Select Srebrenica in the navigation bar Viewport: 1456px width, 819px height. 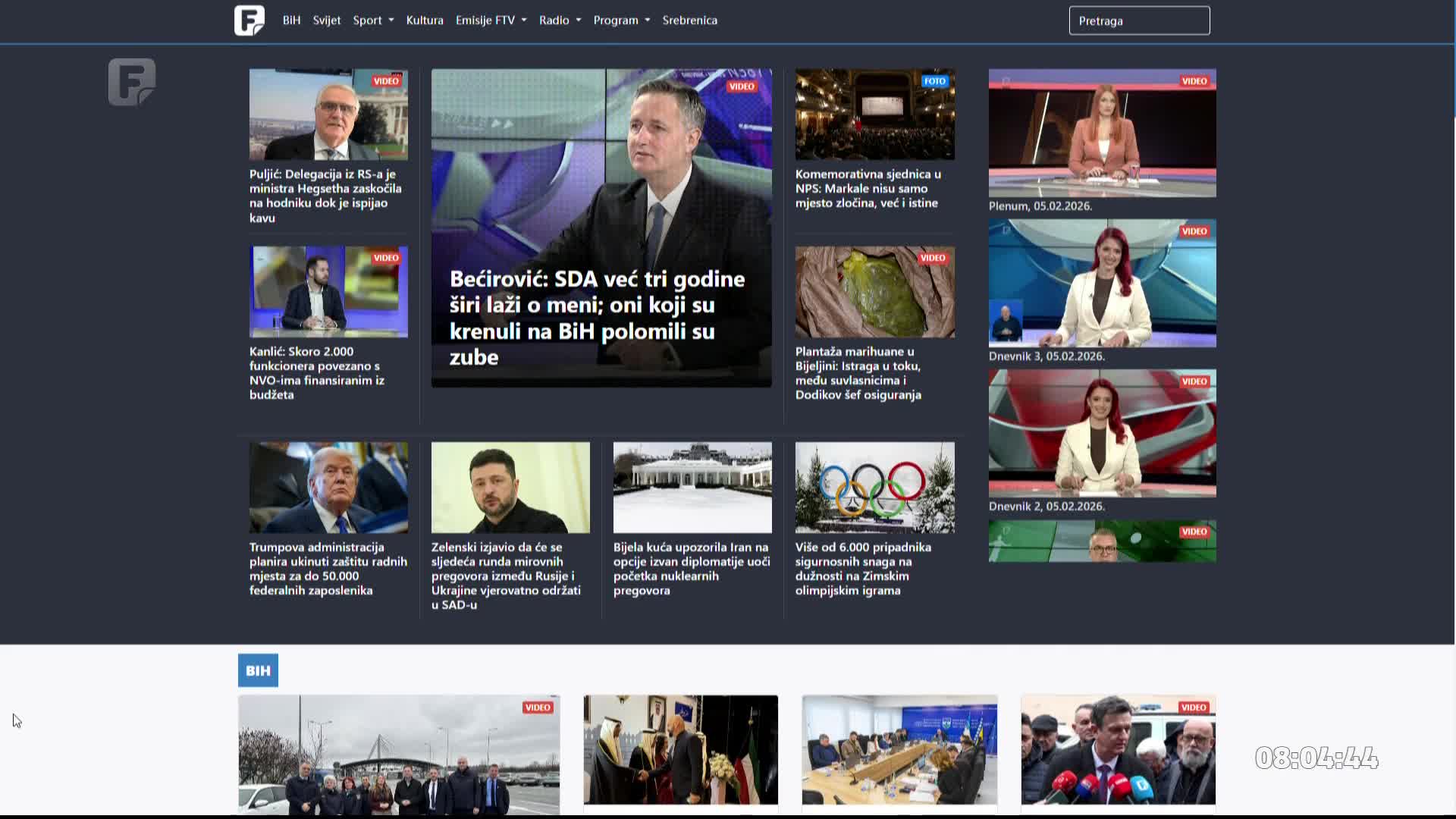tap(689, 20)
